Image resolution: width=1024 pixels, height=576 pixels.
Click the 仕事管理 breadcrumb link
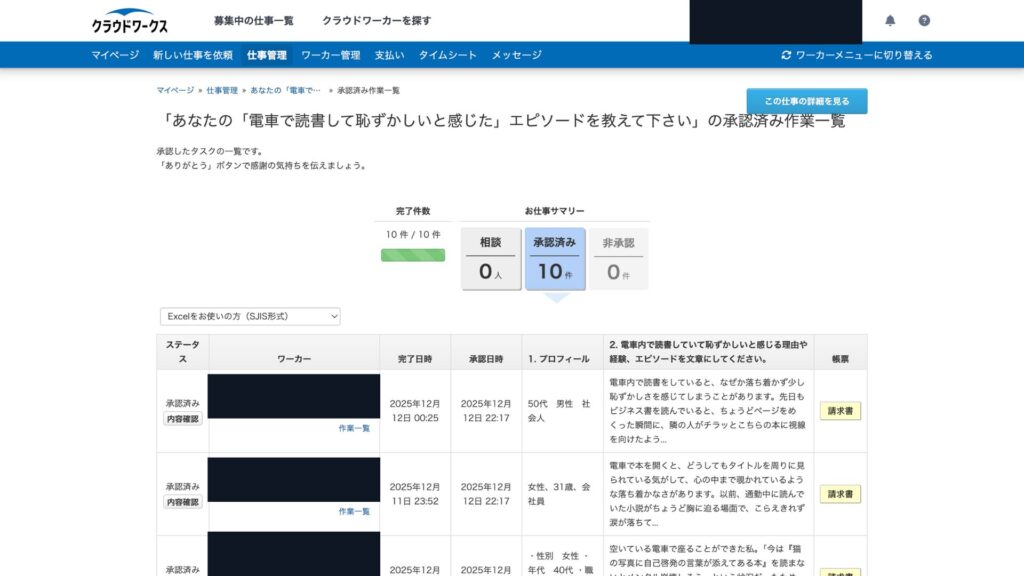[x=222, y=90]
